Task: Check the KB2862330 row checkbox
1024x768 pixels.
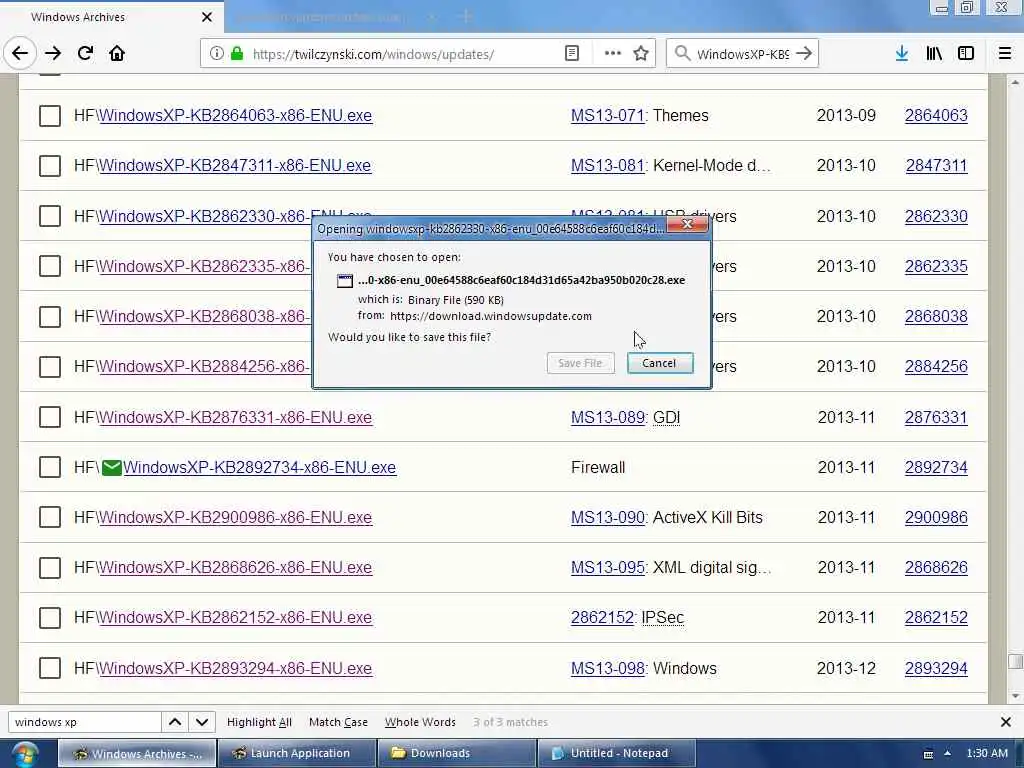Action: (x=50, y=216)
